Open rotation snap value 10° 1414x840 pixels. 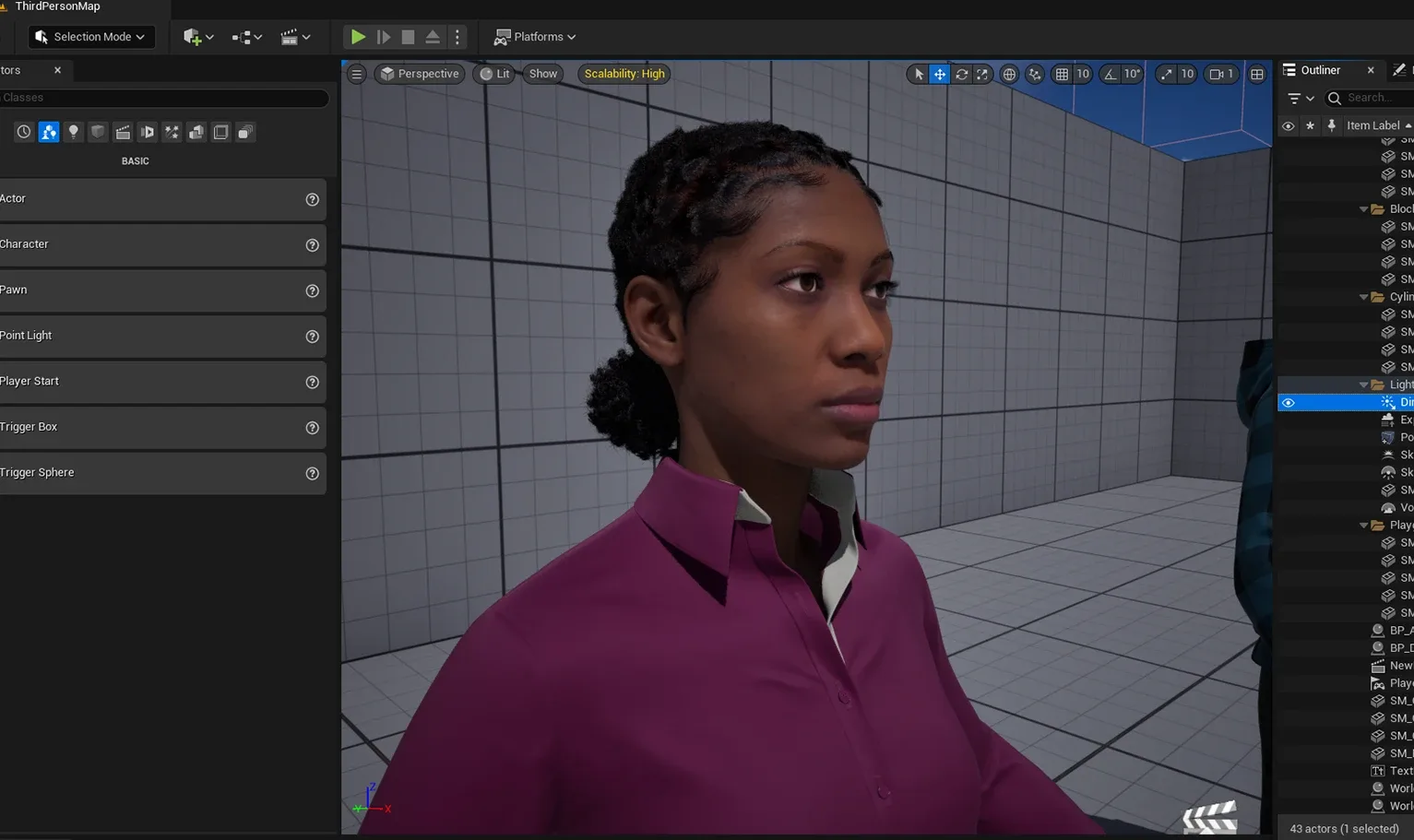(1133, 74)
